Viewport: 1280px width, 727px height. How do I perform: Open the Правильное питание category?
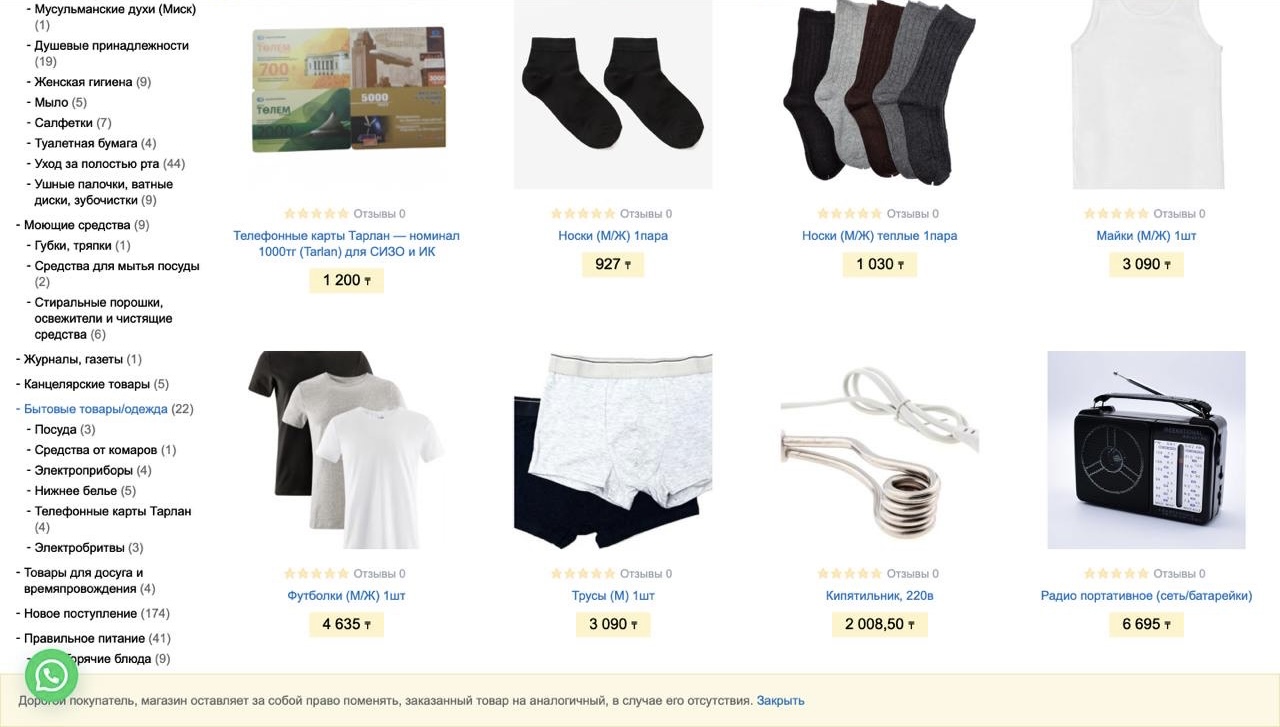coord(84,638)
